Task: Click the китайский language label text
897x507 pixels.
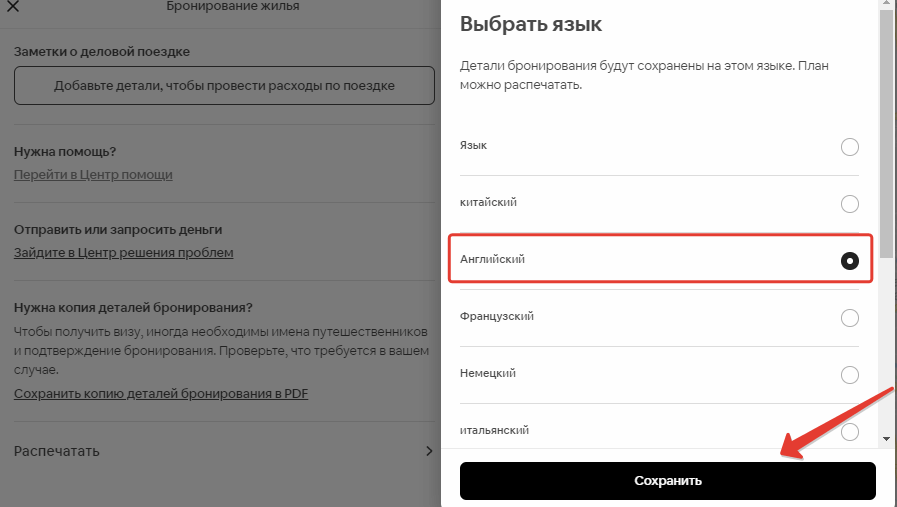Action: (488, 202)
